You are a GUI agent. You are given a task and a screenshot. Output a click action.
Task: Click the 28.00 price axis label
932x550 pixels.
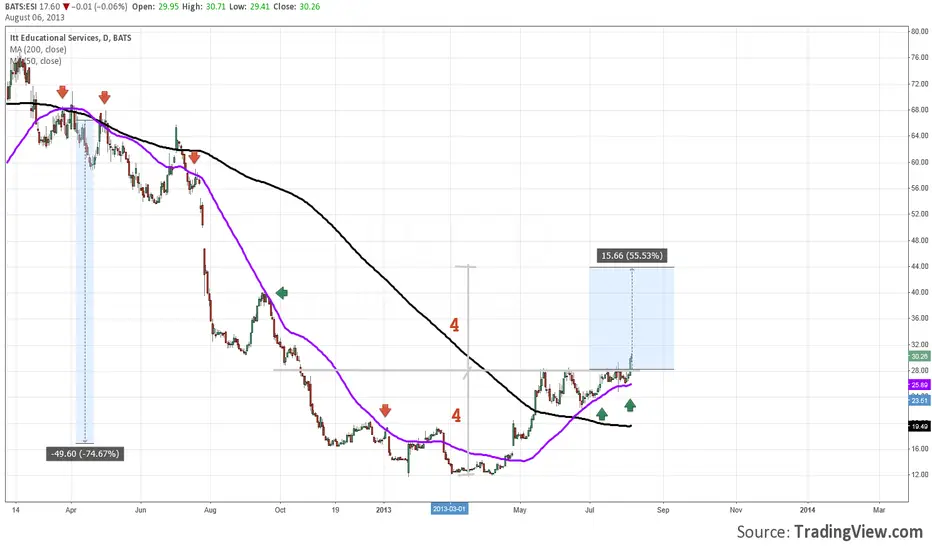(x=920, y=370)
